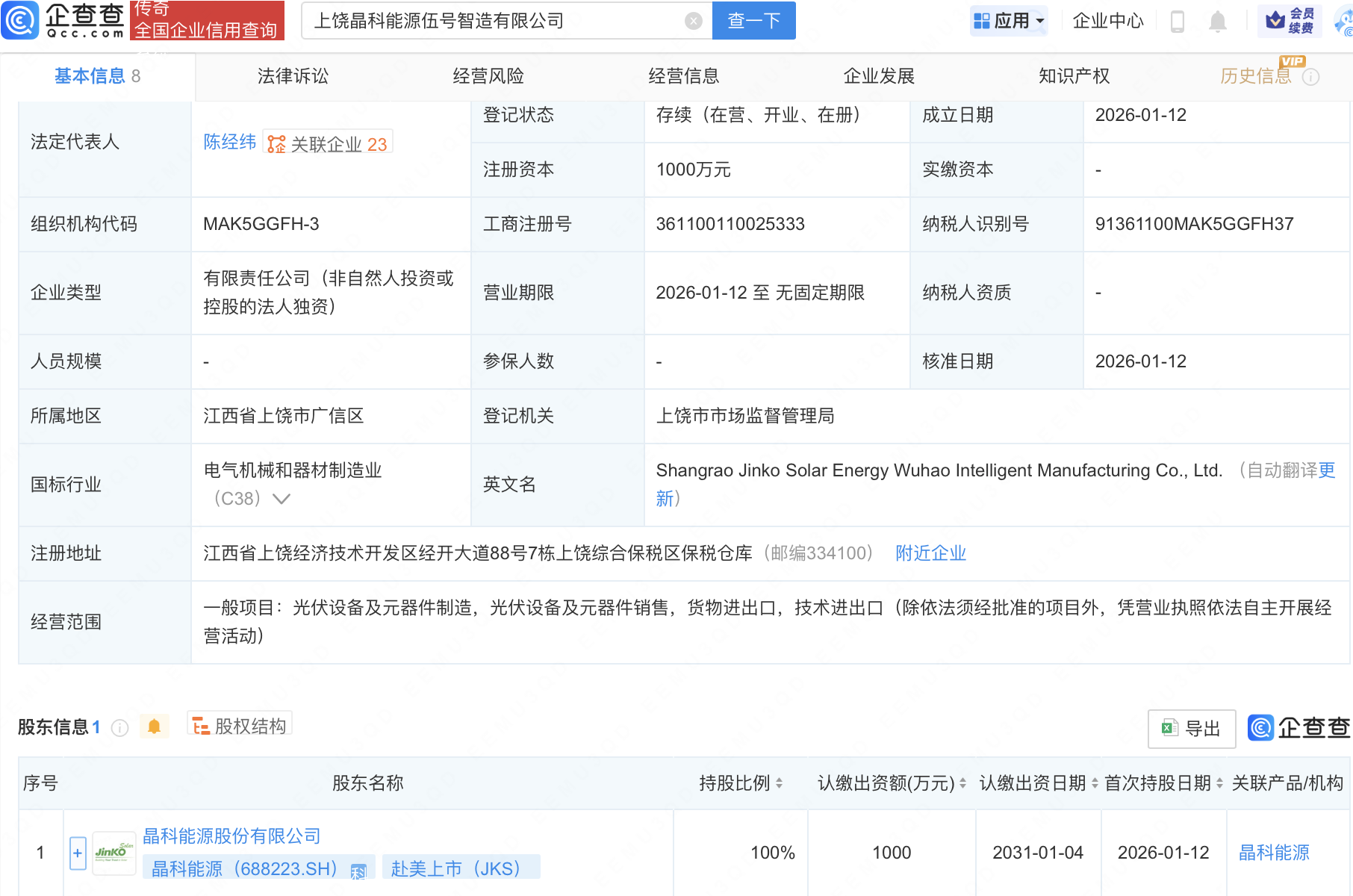Screen dimensions: 1353x896
Task: Switch to the 知识产权 tab
Action: pyautogui.click(x=1074, y=76)
